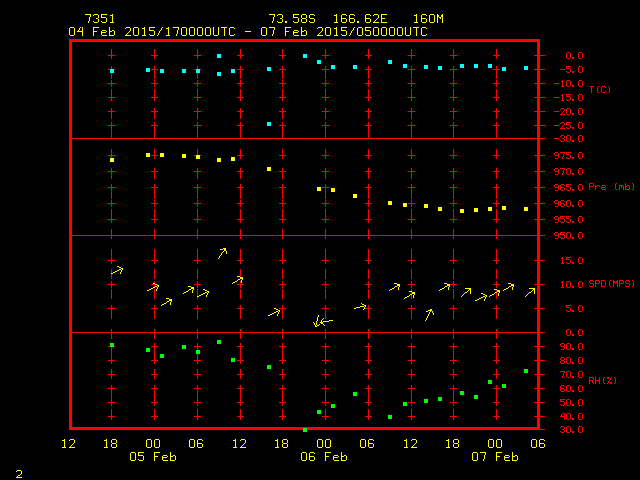640x480 pixels.
Task: Click the 07 Feb date label
Action: point(494,456)
